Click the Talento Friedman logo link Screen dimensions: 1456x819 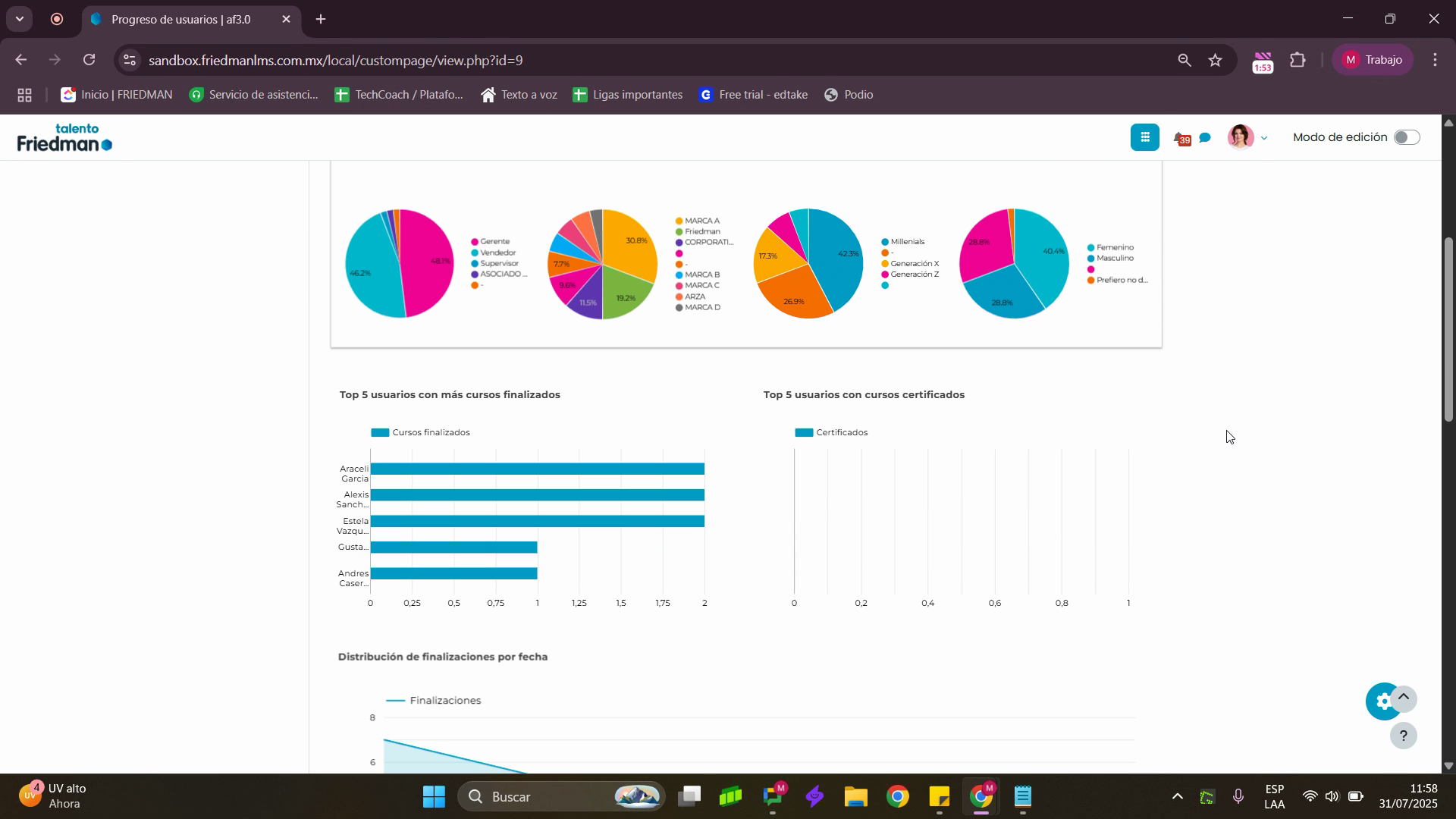[x=64, y=137]
